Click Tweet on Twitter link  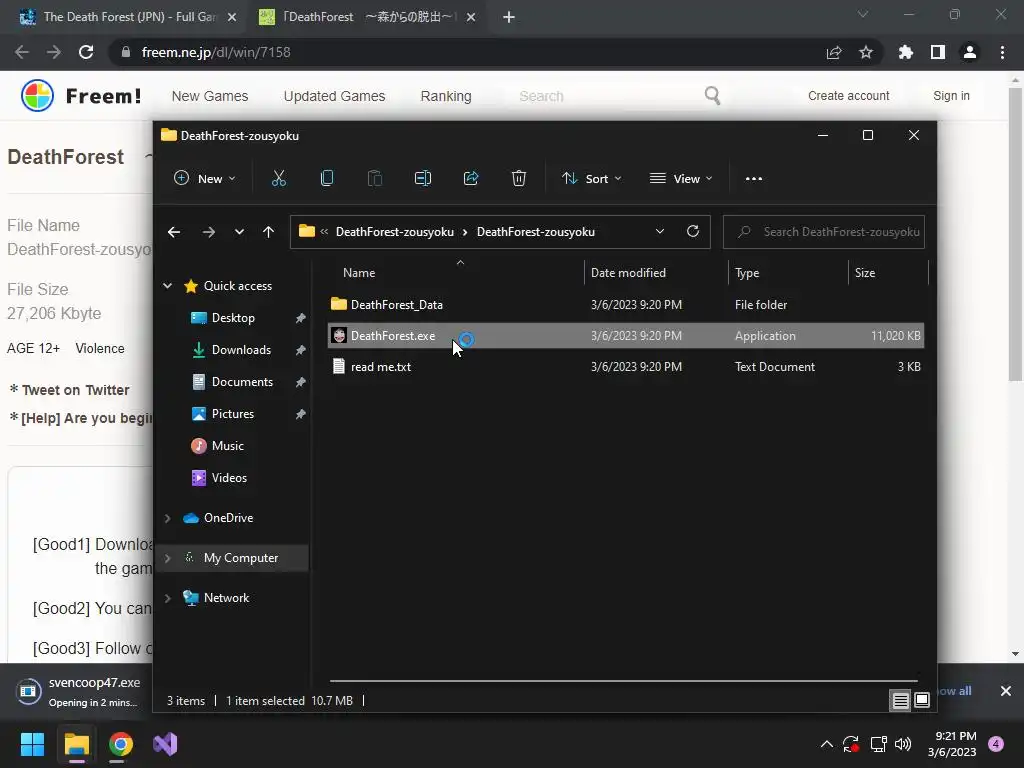(x=76, y=390)
